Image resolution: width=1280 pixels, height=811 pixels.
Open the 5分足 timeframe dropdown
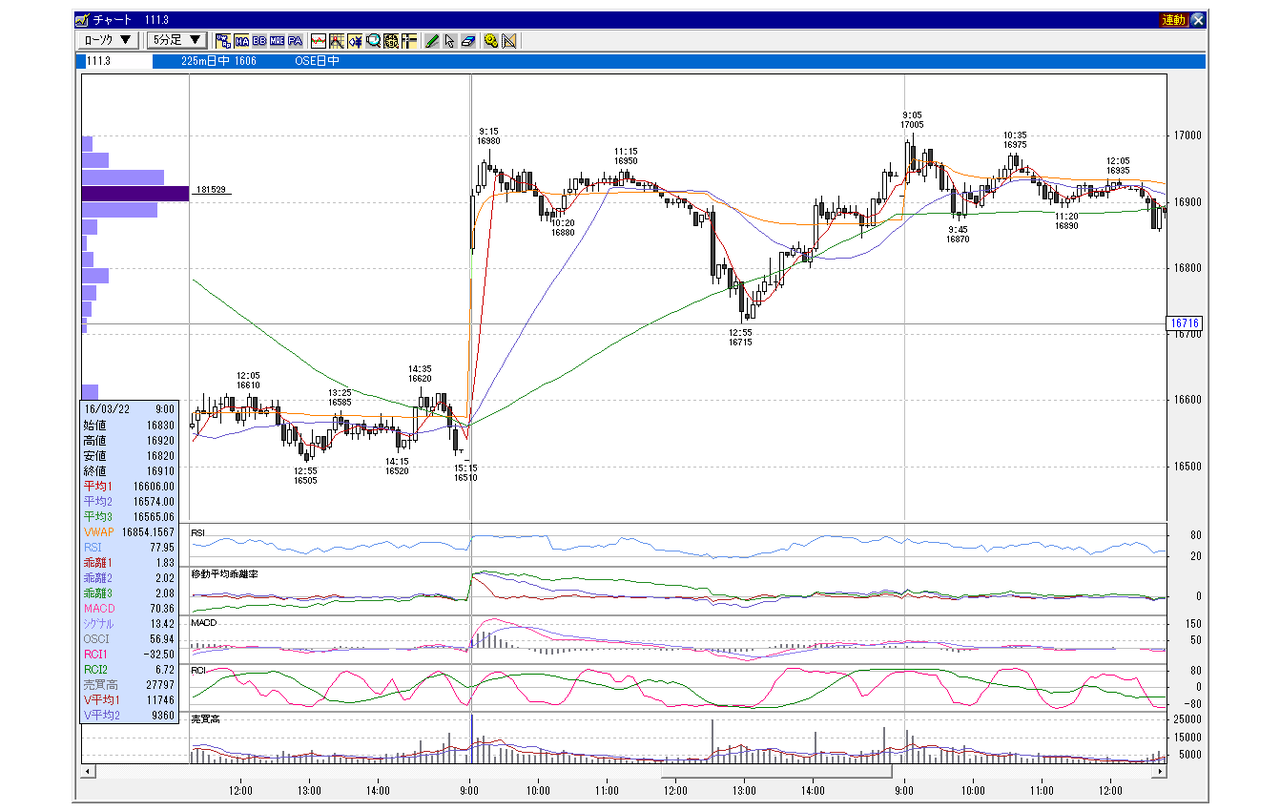[x=176, y=40]
